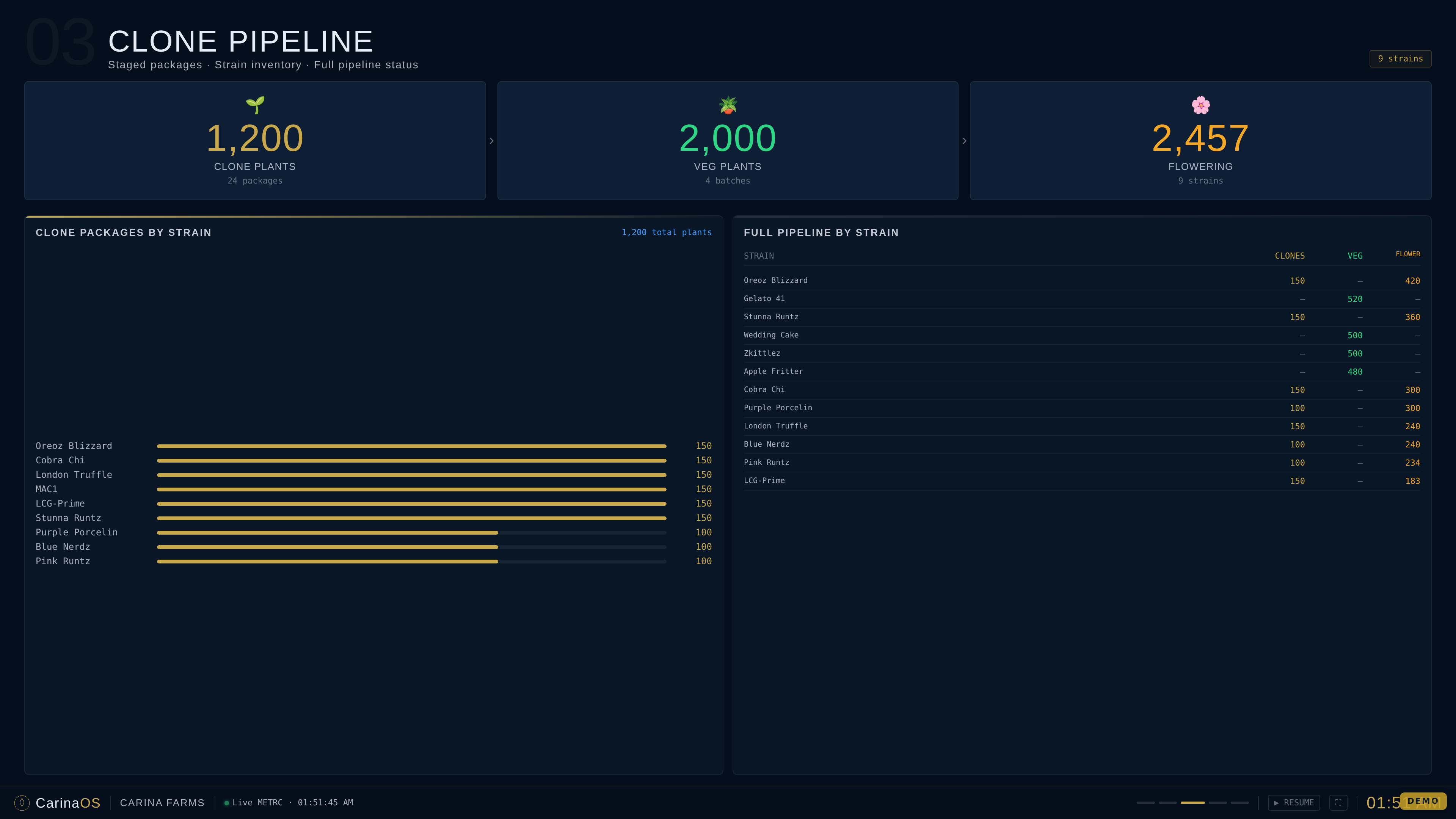The height and width of the screenshot is (819, 1456).
Task: Select Gelato 41 row in pipeline table
Action: point(1082,299)
